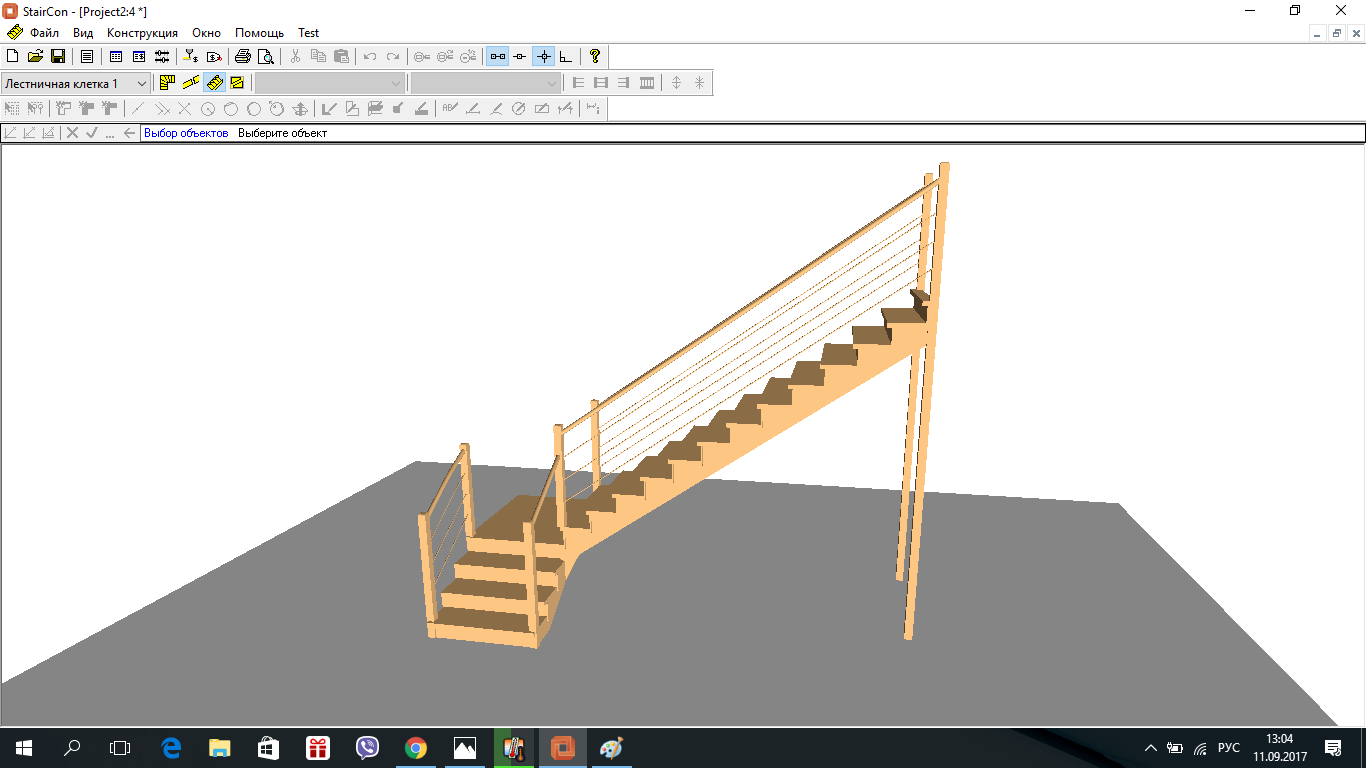Click the align right icon beside the grey dropdowns

624,83
